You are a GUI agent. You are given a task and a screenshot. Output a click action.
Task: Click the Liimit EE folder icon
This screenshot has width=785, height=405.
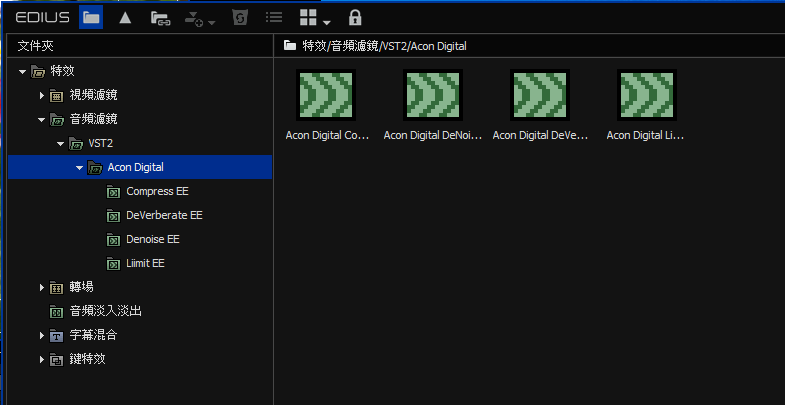coord(114,264)
